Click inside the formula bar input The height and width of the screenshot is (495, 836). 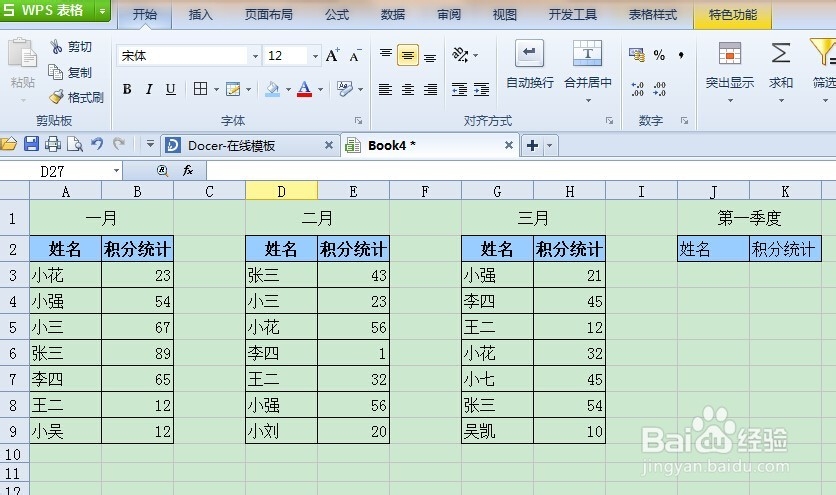521,171
